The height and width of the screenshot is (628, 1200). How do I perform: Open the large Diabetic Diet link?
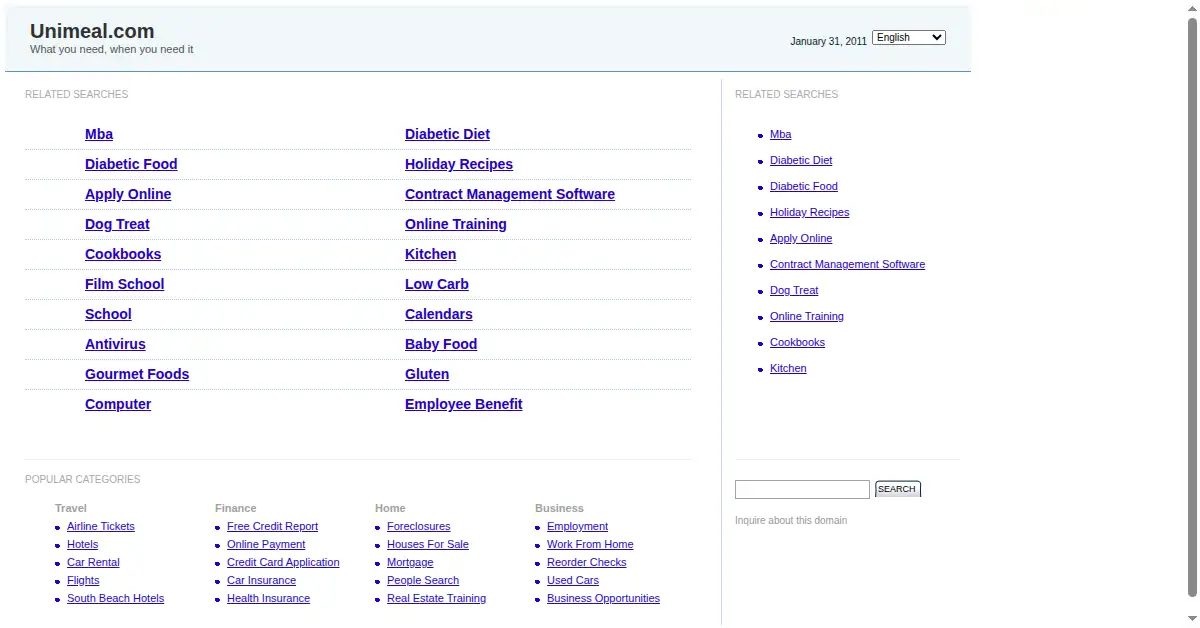coord(447,134)
